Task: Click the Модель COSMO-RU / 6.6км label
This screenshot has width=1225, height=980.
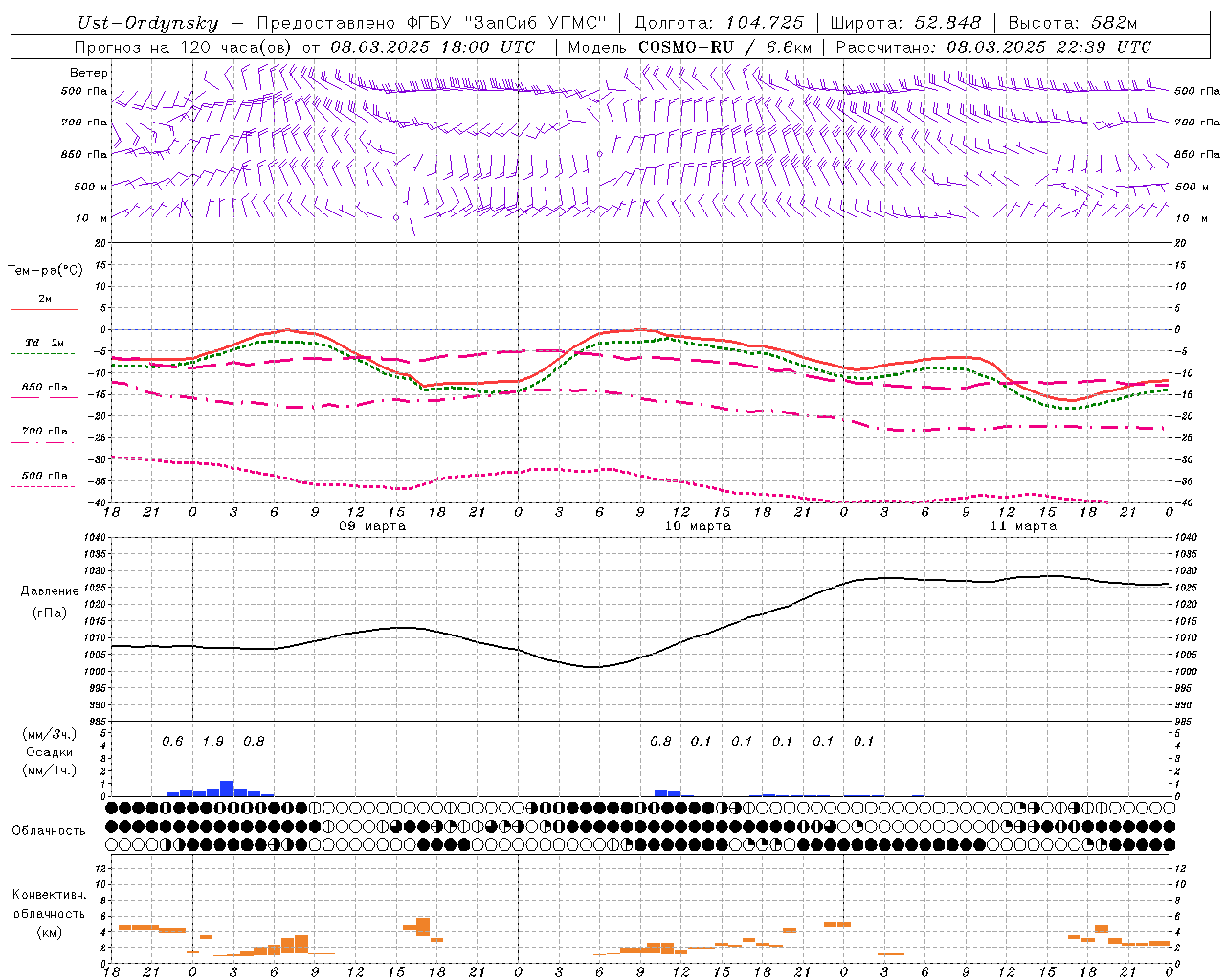Action: click(690, 47)
